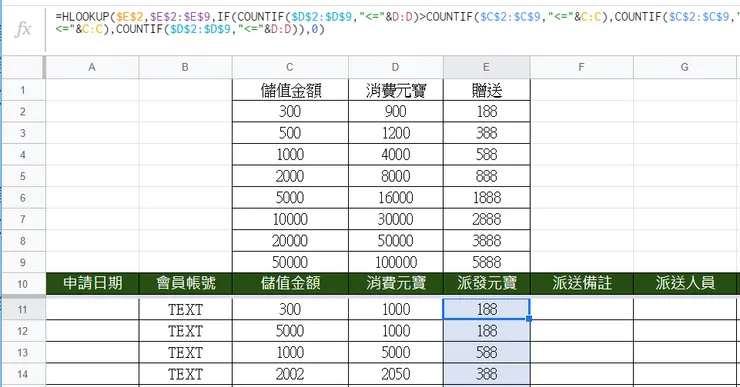
Task: Click cell E8 containing 3888
Action: 487,241
